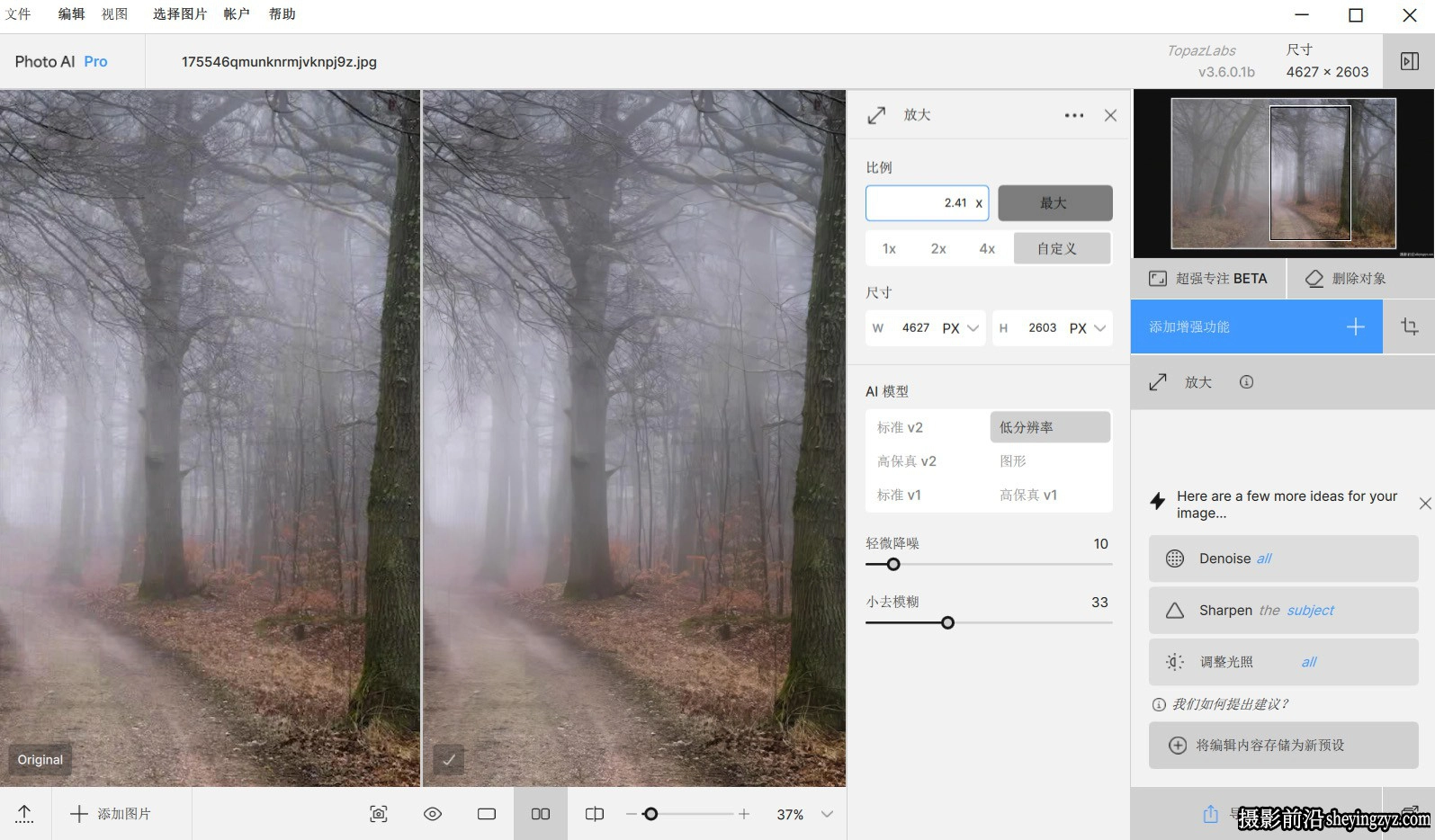Image resolution: width=1435 pixels, height=840 pixels.
Task: Click the Original label badge
Action: [40, 760]
